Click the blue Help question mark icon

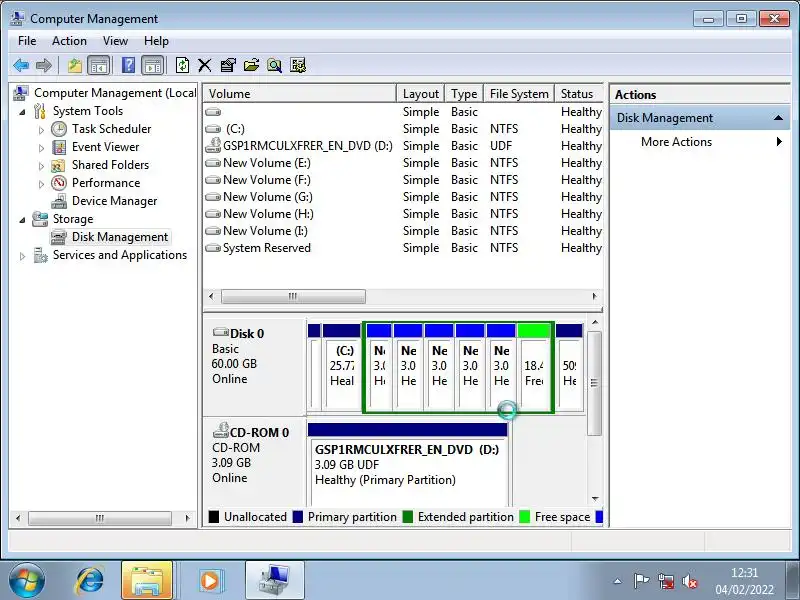tap(128, 65)
